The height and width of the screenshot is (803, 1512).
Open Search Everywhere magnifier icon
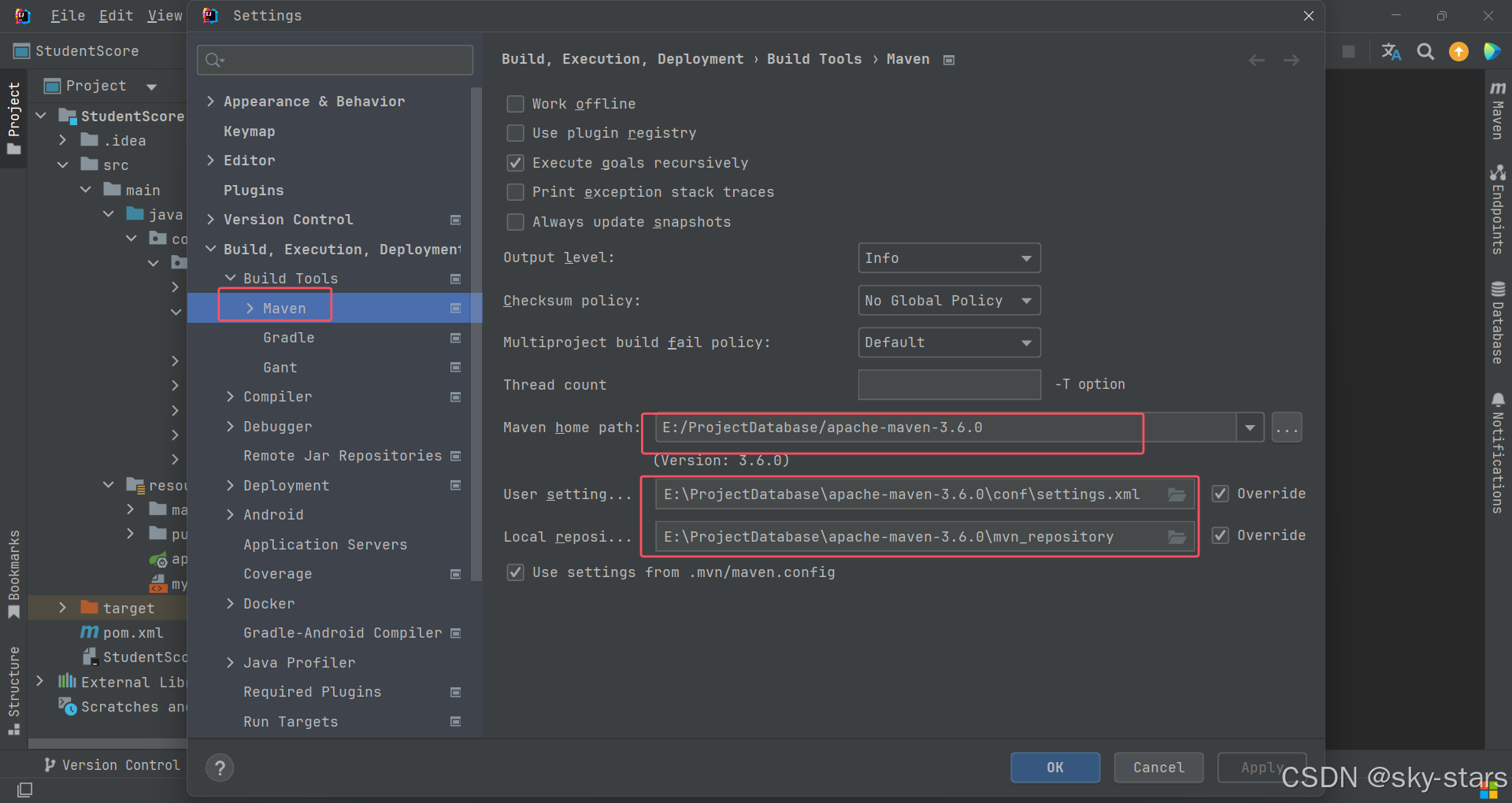[1425, 52]
